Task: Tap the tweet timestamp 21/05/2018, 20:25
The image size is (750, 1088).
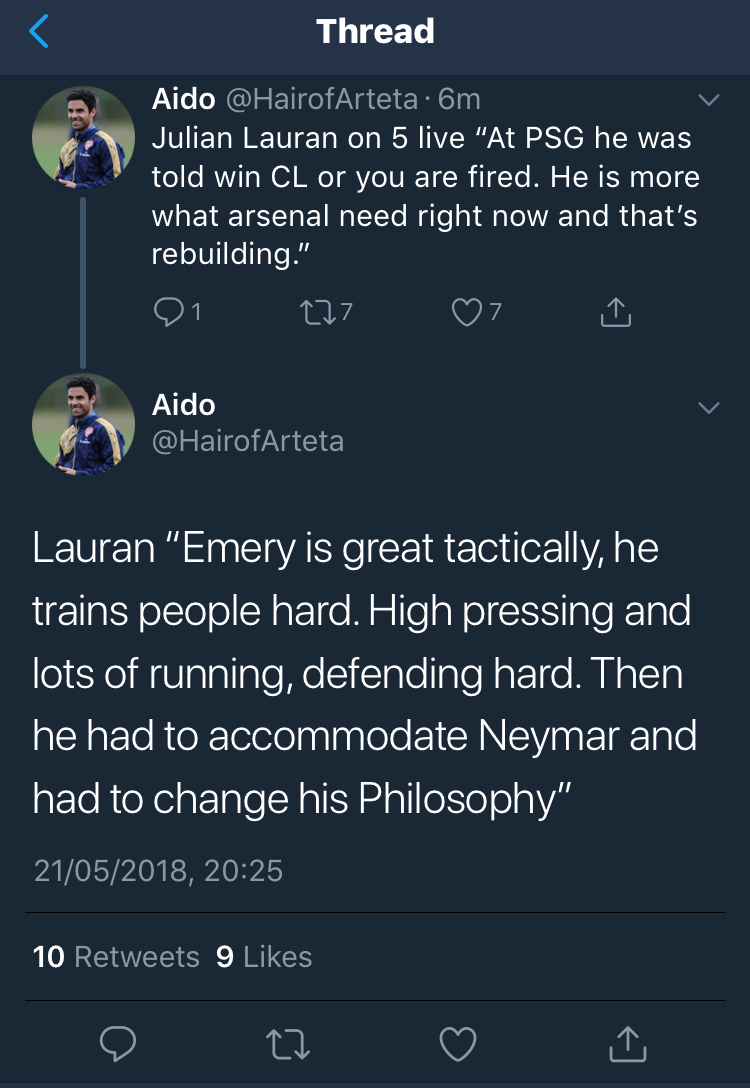Action: click(x=158, y=871)
